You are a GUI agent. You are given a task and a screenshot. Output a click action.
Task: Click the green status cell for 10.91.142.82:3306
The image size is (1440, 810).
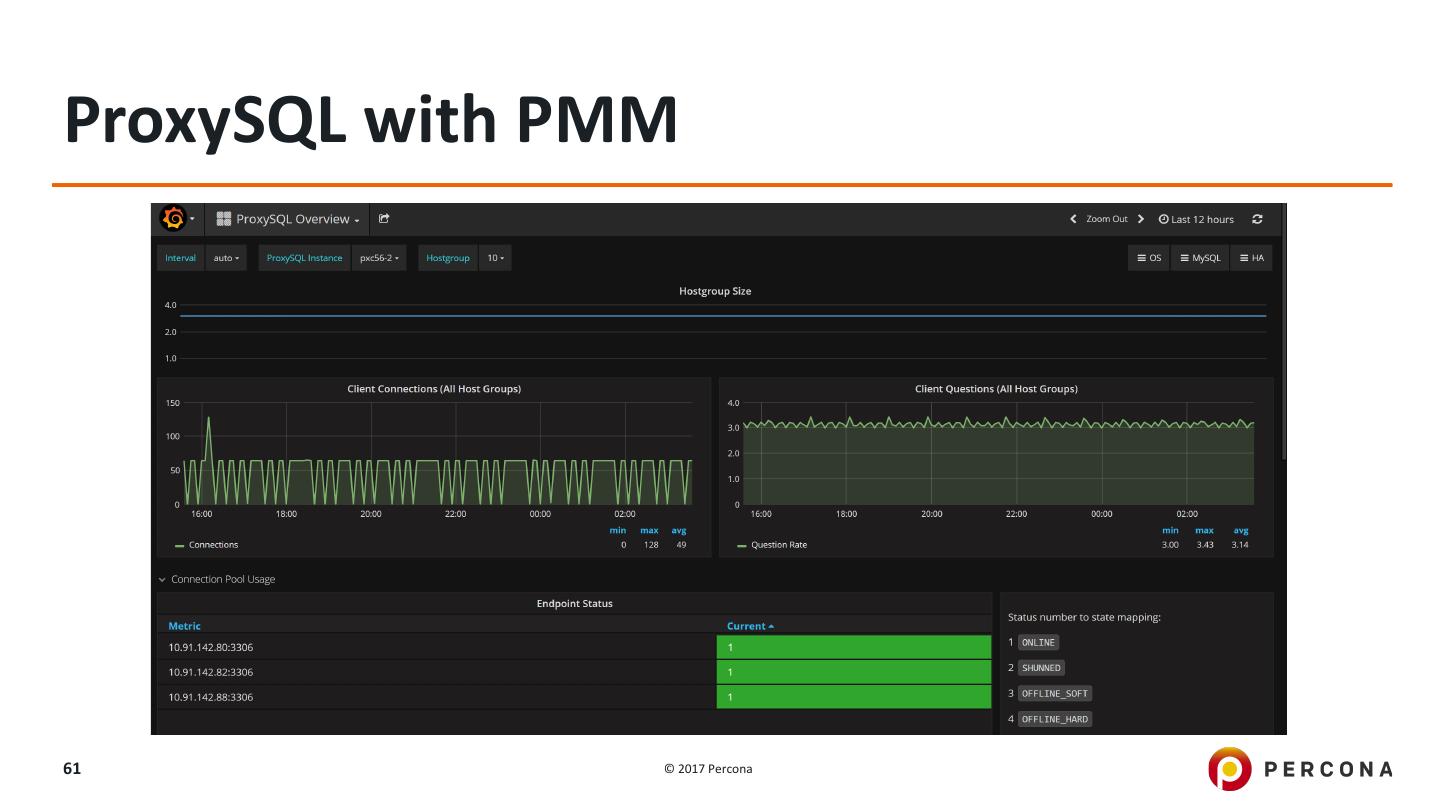tap(854, 672)
